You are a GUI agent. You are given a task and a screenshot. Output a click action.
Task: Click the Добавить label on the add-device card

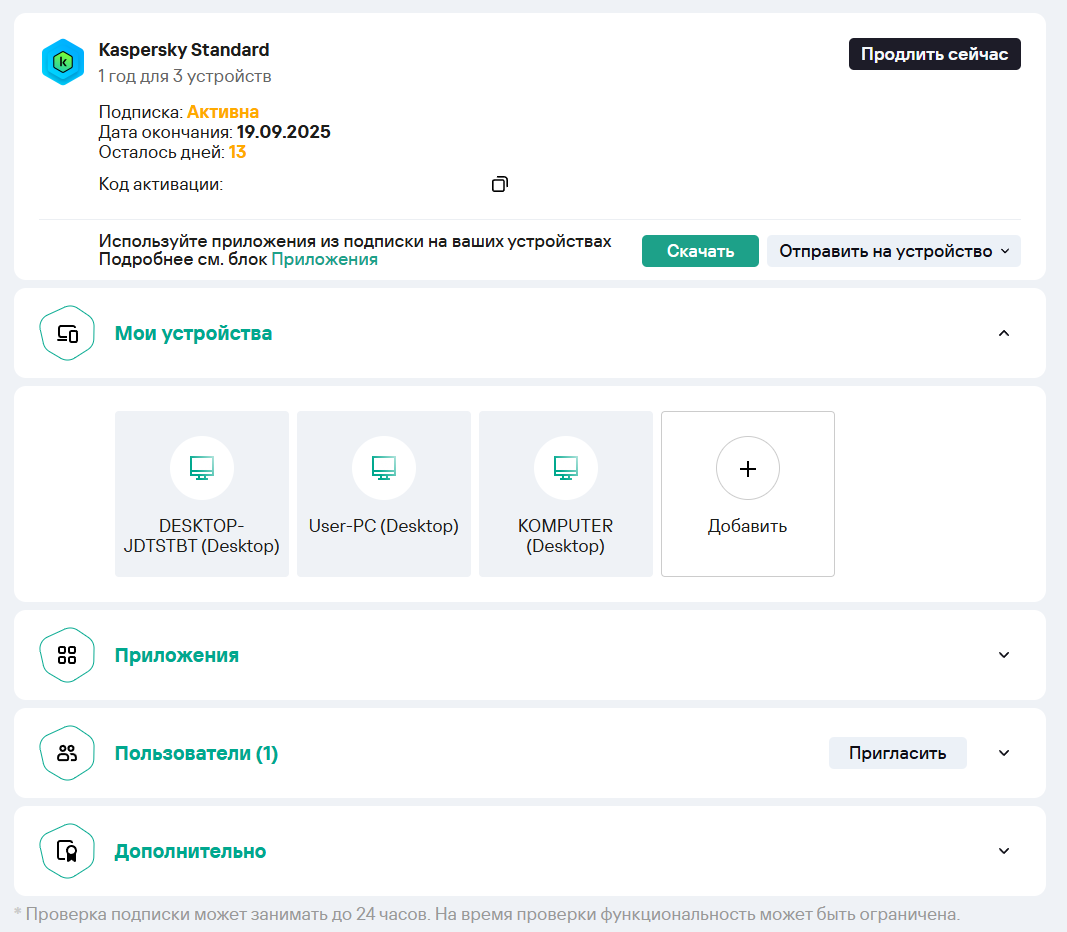[747, 526]
